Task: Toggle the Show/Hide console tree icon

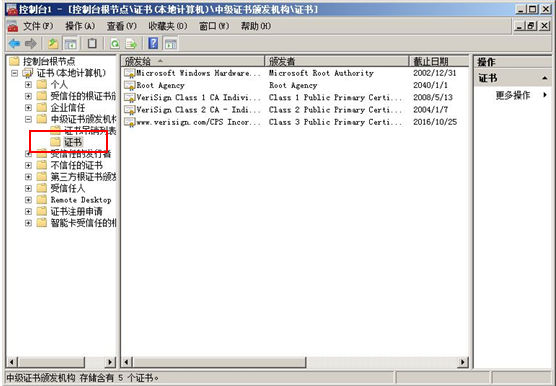Action: [71, 44]
